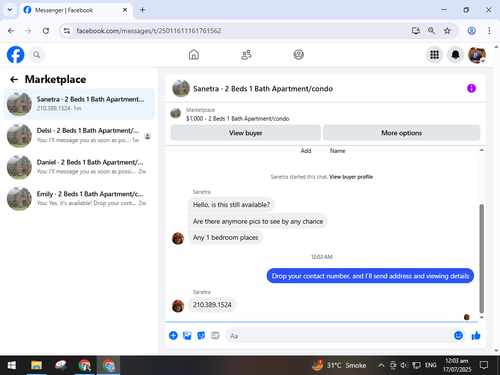Click the chat scrollbar thumb
The image size is (500, 375).
(x=481, y=258)
